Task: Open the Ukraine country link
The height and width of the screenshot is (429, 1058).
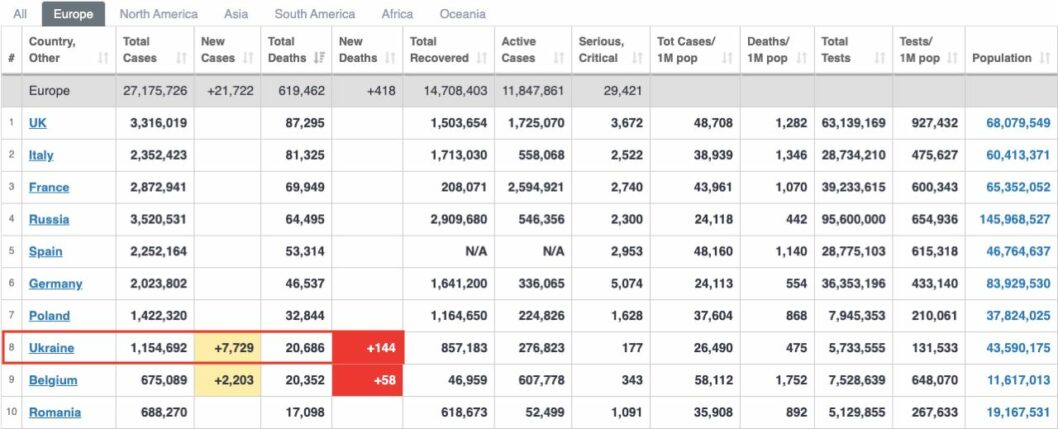Action: coord(51,348)
